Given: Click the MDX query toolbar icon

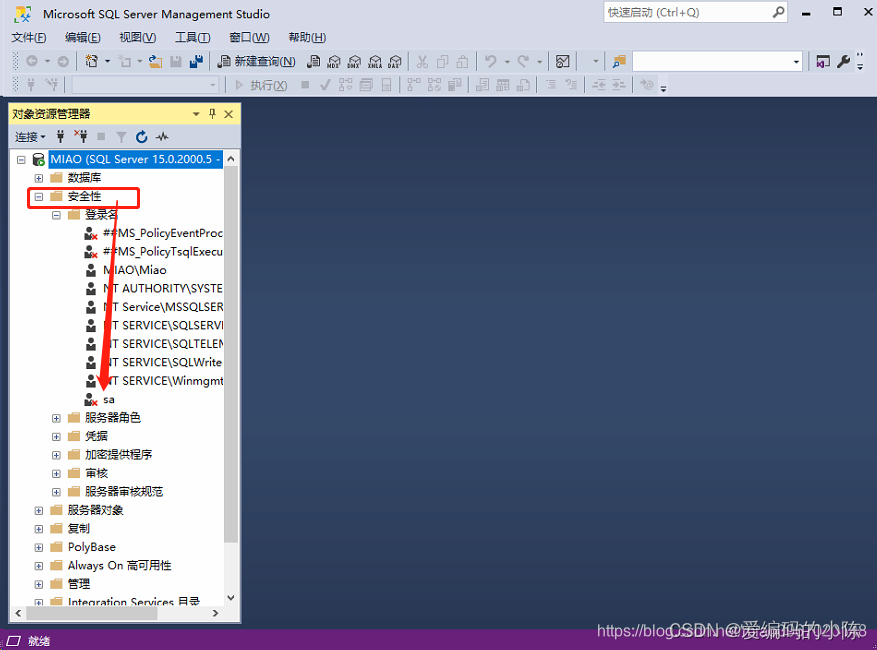Looking at the screenshot, I should tap(334, 62).
